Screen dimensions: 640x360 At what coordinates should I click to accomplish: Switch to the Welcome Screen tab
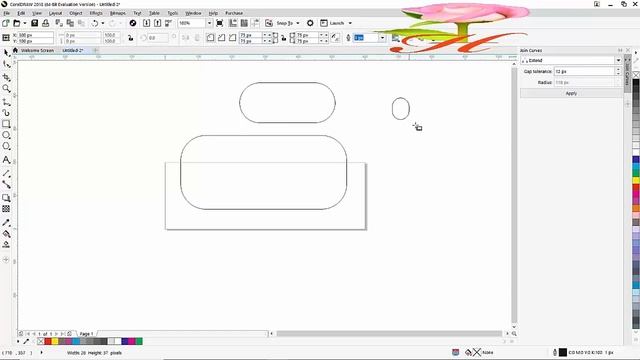coord(37,51)
